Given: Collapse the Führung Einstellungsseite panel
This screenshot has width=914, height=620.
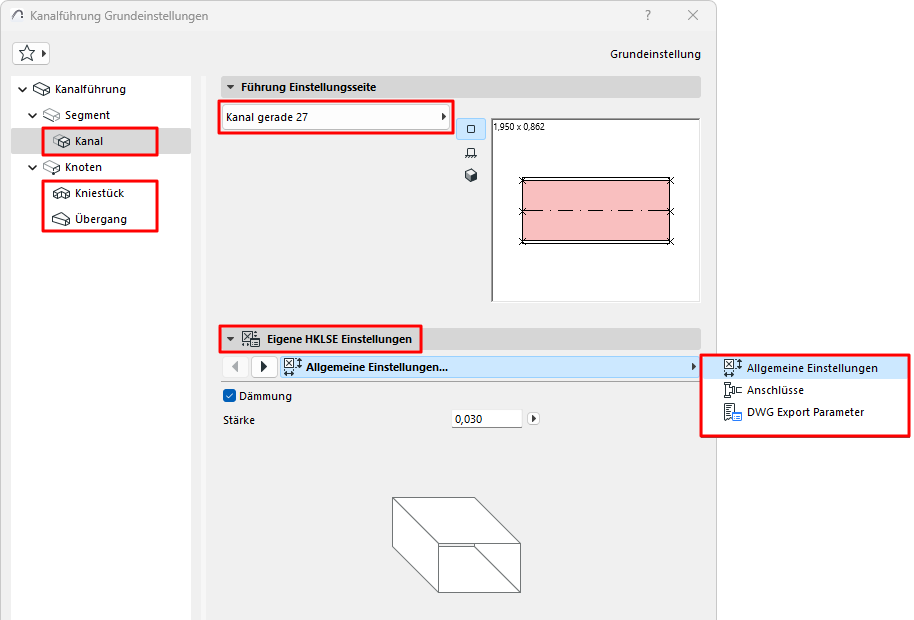Looking at the screenshot, I should (230, 87).
